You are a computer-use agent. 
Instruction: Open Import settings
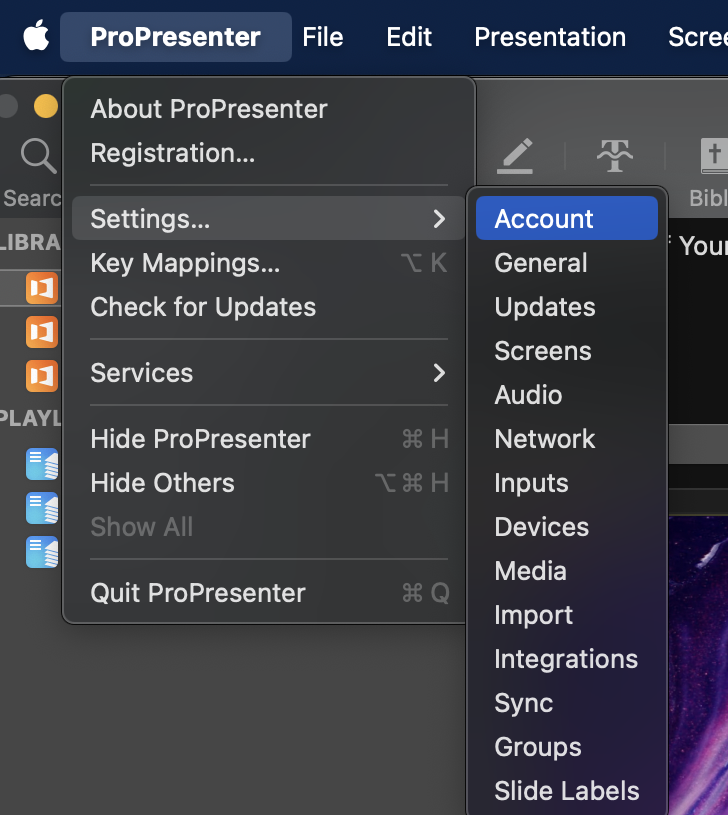[567, 615]
